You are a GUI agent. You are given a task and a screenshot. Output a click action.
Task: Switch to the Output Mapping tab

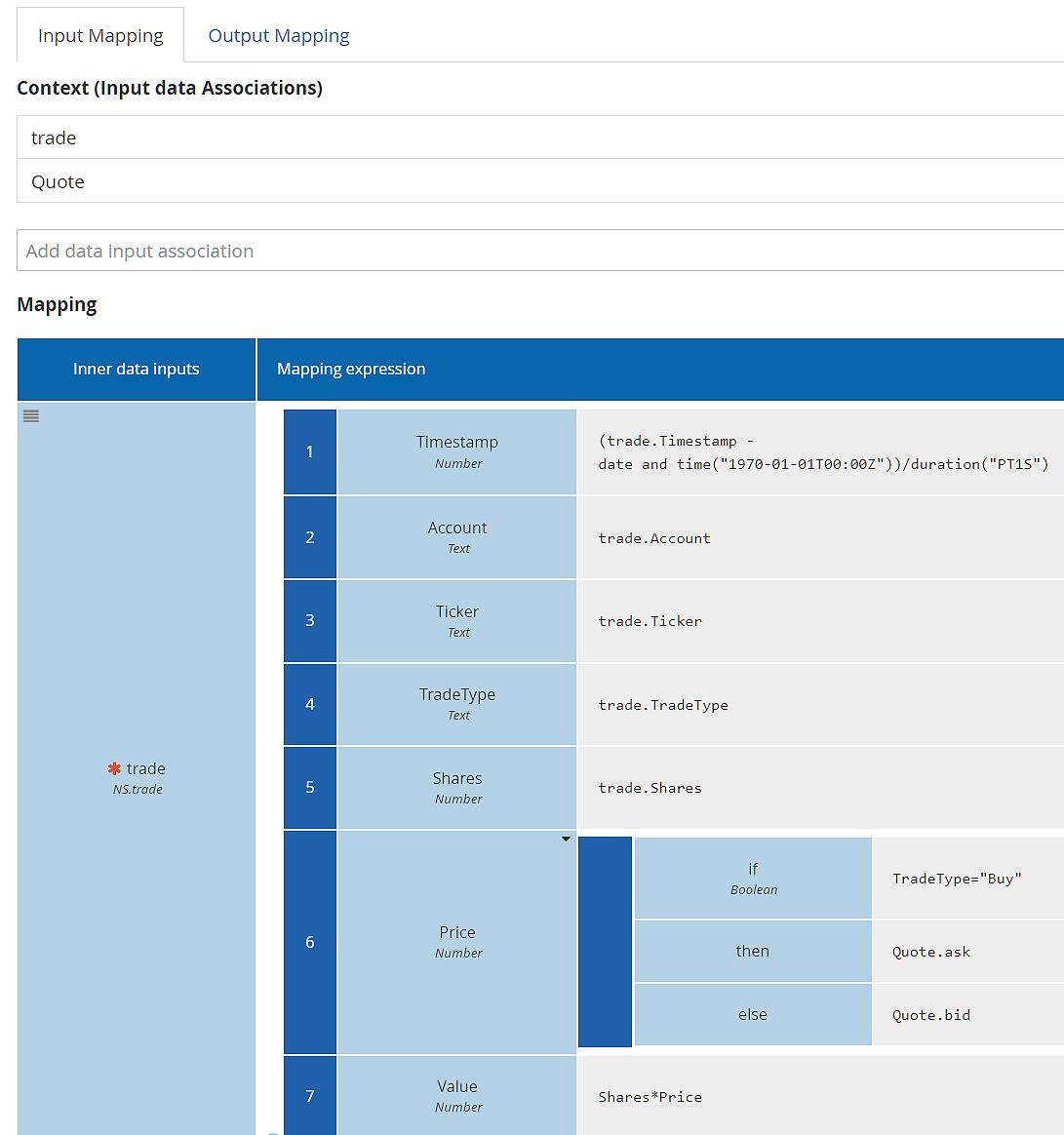[x=279, y=36]
